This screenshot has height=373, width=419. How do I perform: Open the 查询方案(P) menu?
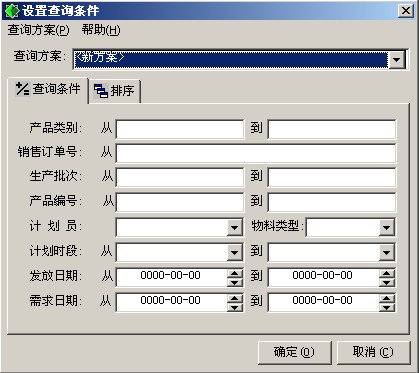(x=39, y=30)
